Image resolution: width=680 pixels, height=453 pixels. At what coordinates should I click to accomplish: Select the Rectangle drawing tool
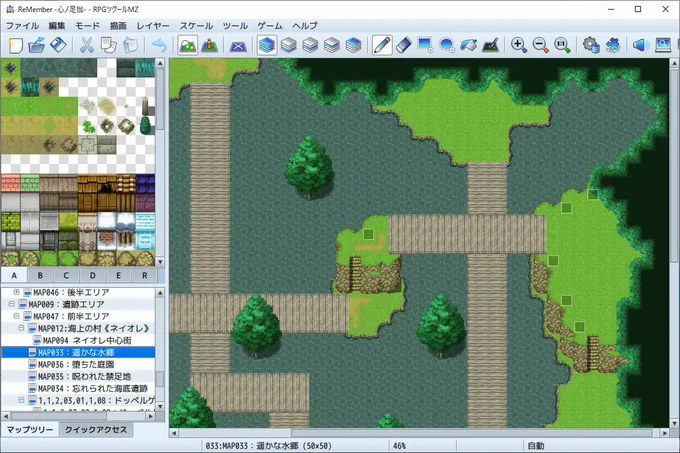pyautogui.click(x=425, y=45)
